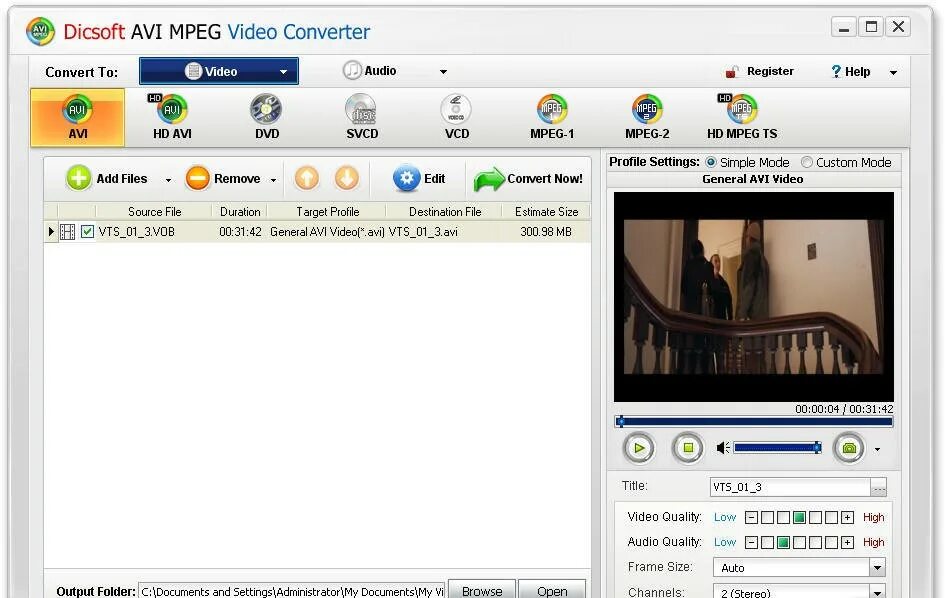
Task: Open the output folder
Action: coord(551,591)
